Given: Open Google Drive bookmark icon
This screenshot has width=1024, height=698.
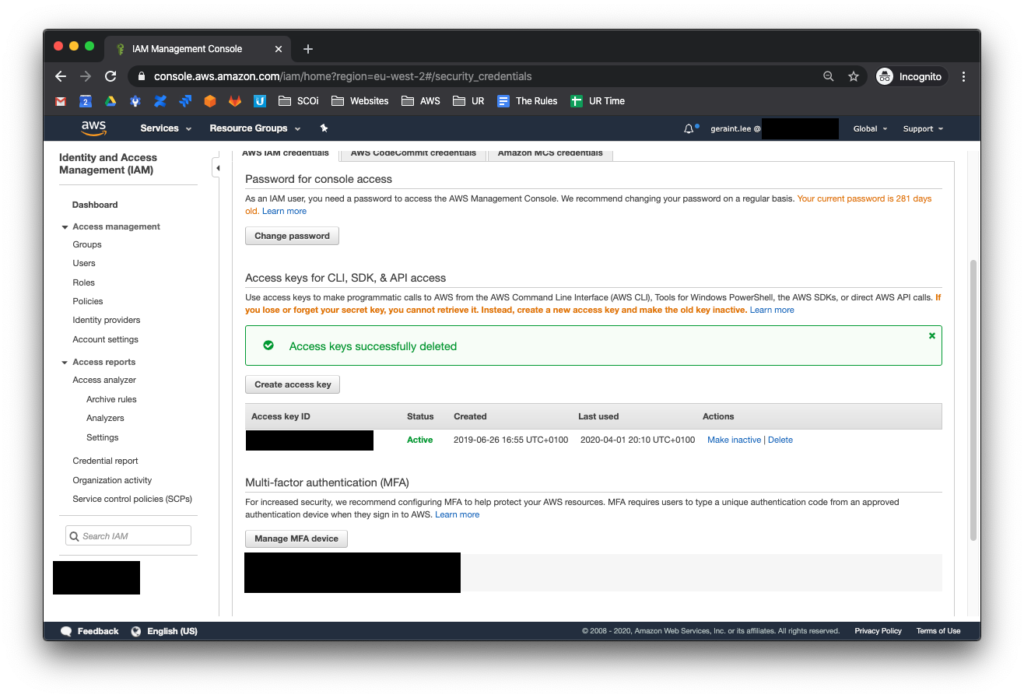Looking at the screenshot, I should 110,101.
